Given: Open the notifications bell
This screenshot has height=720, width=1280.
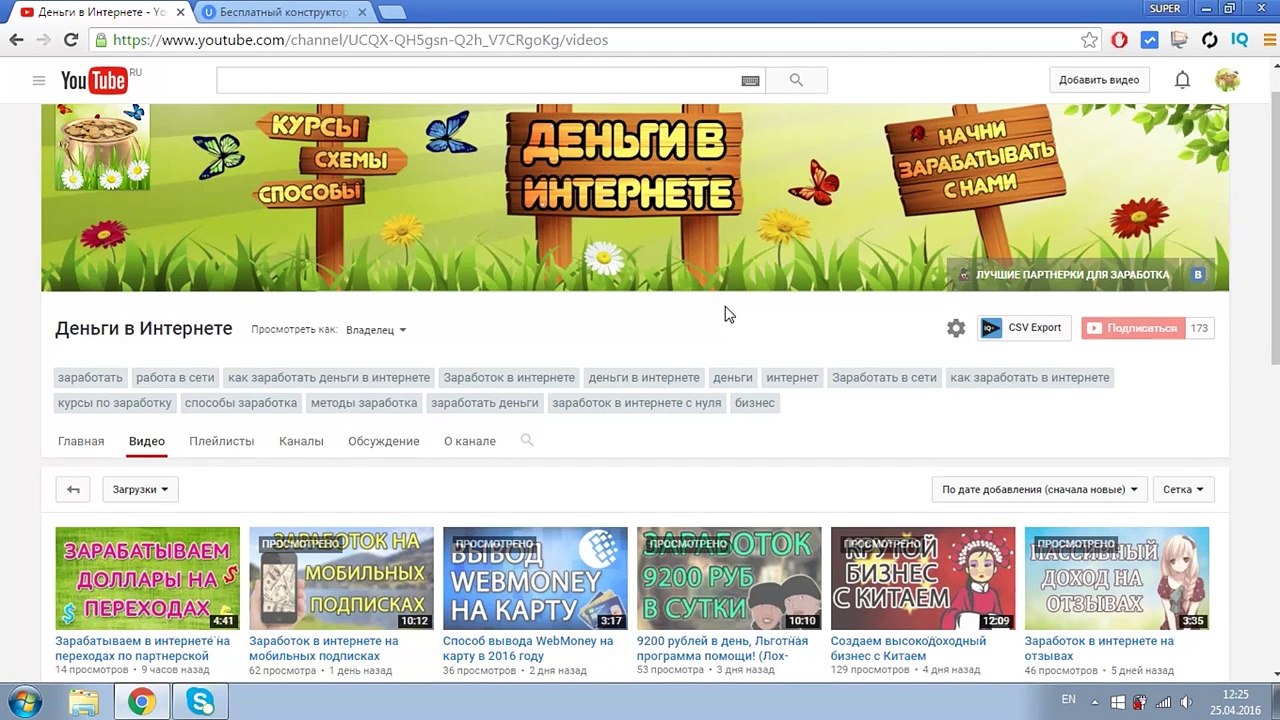Looking at the screenshot, I should pyautogui.click(x=1182, y=80).
